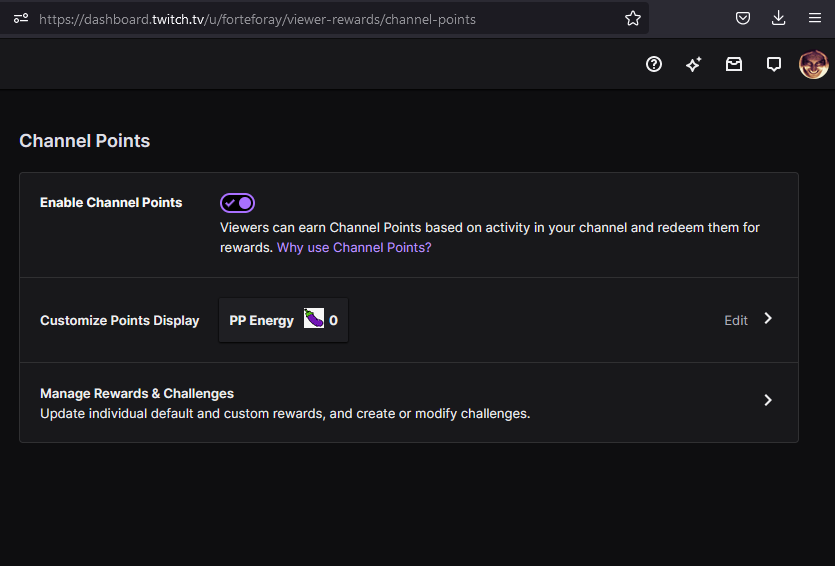Open the Firefox hamburger application menu
Viewport: 835px width, 566px height.
tap(815, 19)
